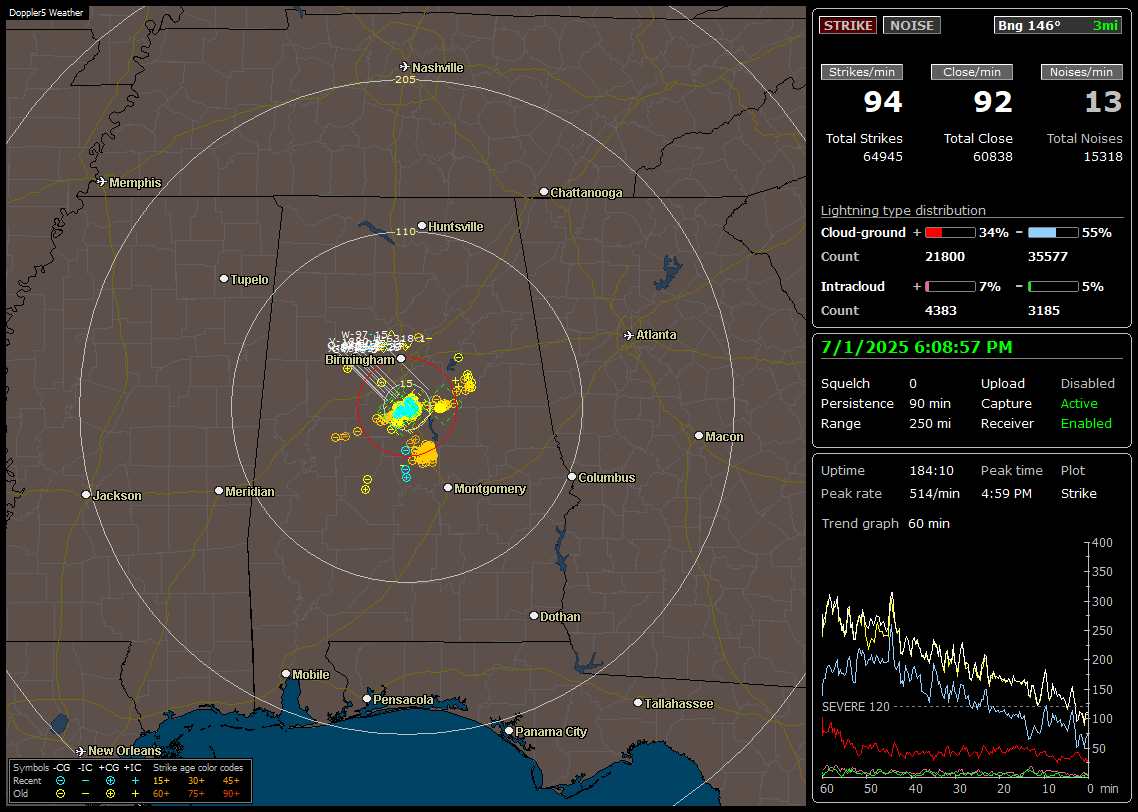Click the Trend graph 60 min setting
Viewport: 1138px width, 812px height.
pos(928,523)
